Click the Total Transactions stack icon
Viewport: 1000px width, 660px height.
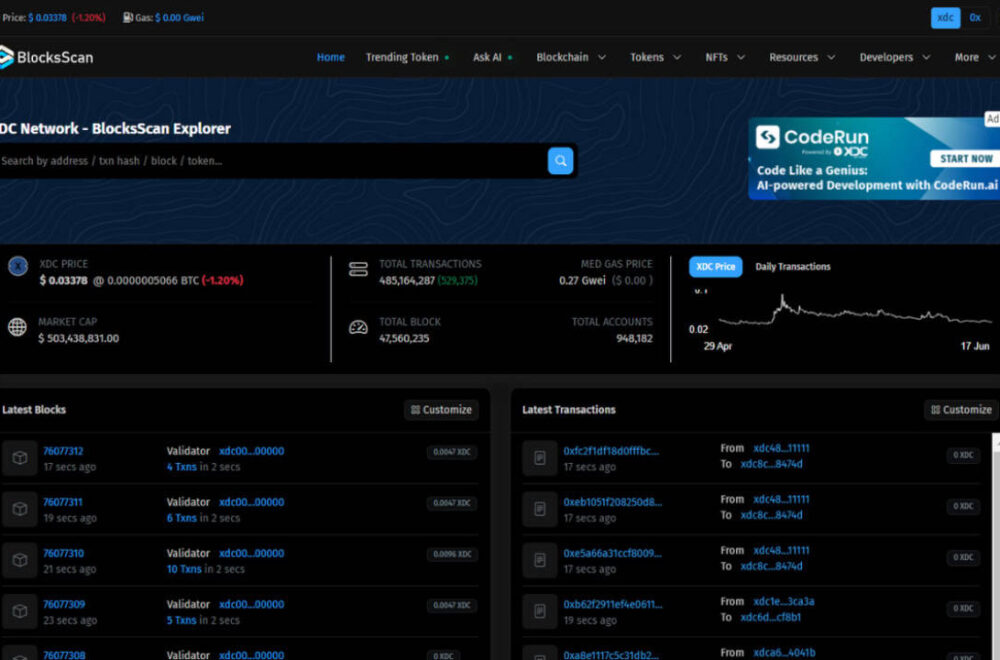click(x=358, y=269)
